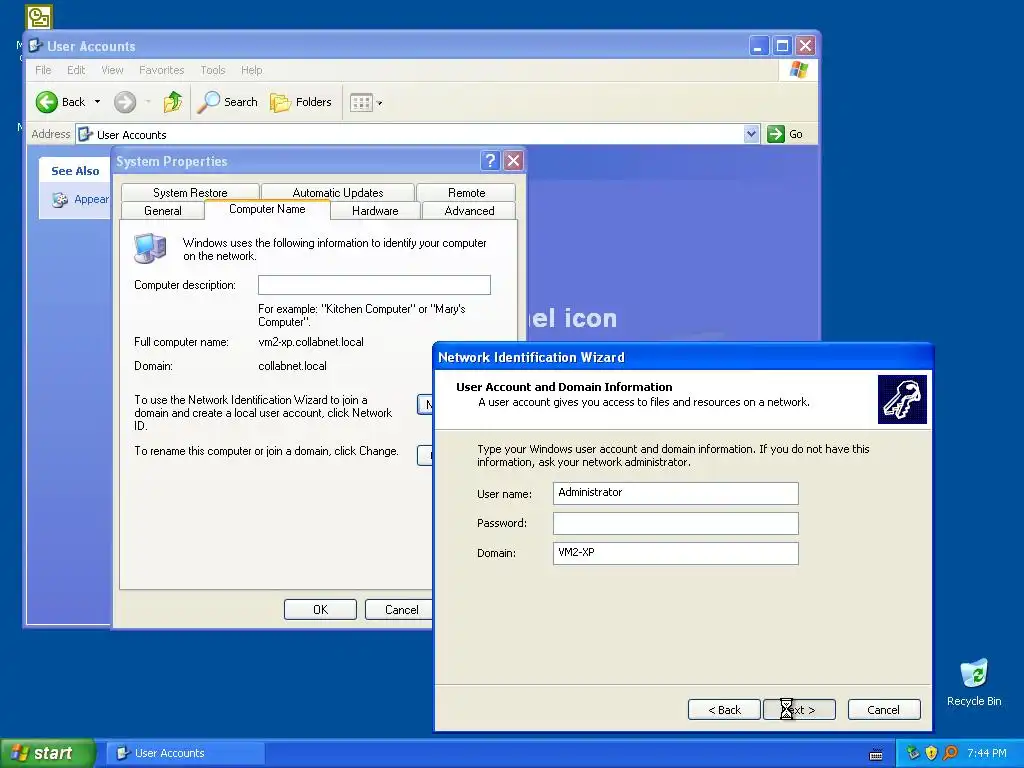Cancel the Network Identification Wizard
The width and height of the screenshot is (1024, 768).
pyautogui.click(x=884, y=710)
